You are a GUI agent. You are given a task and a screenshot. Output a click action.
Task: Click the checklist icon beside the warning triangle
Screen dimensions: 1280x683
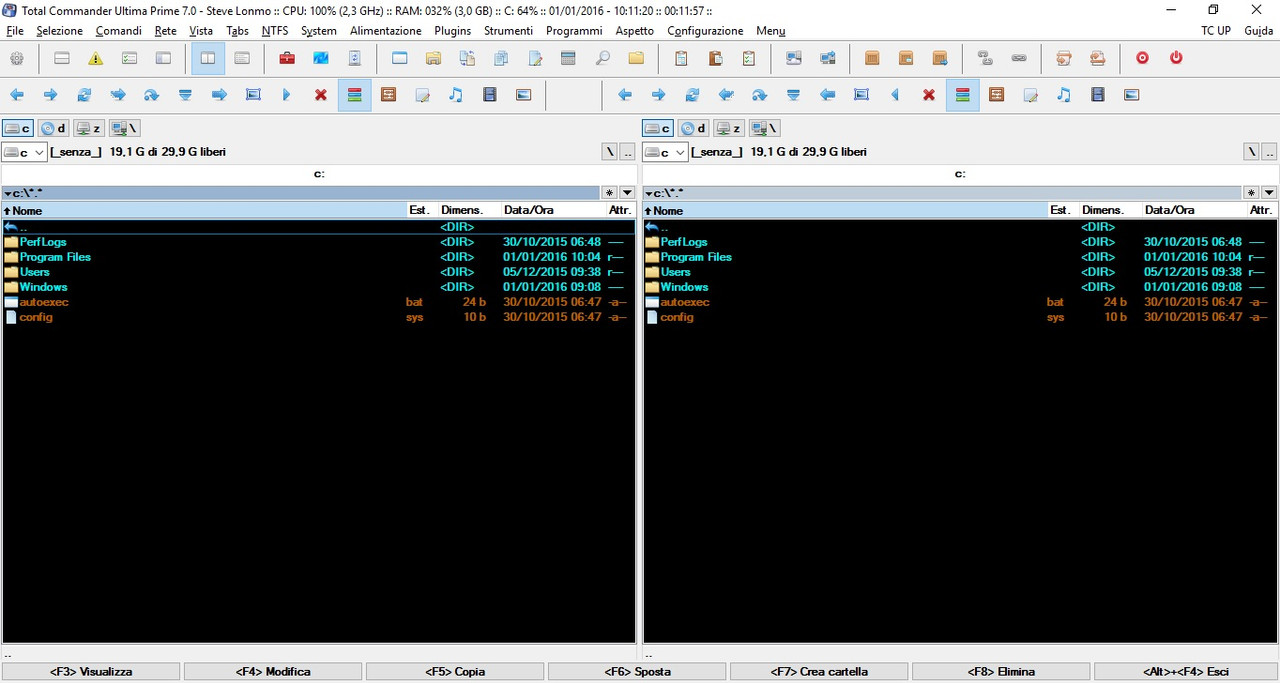[129, 59]
